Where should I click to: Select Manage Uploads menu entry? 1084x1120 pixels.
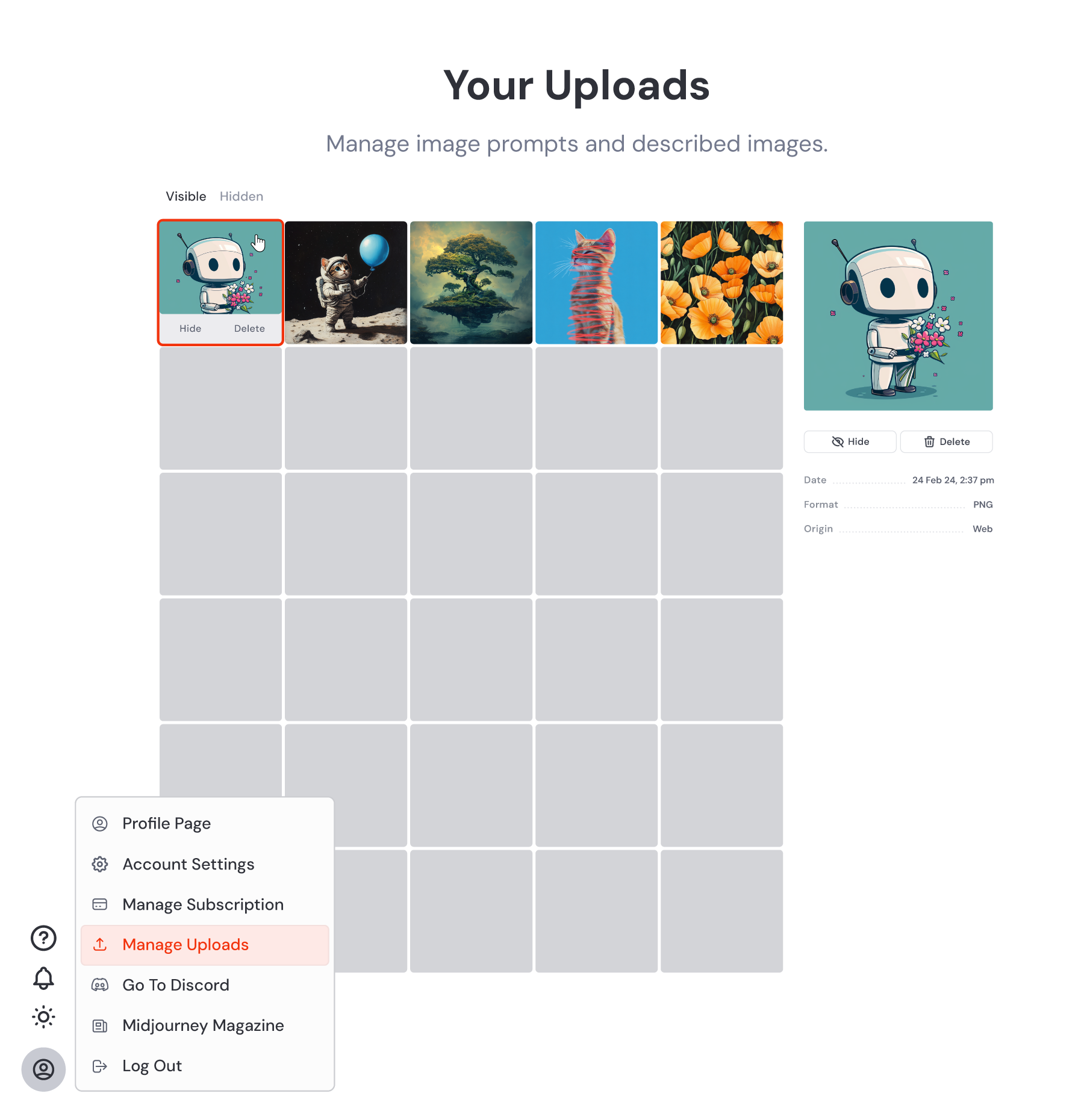[x=205, y=945]
